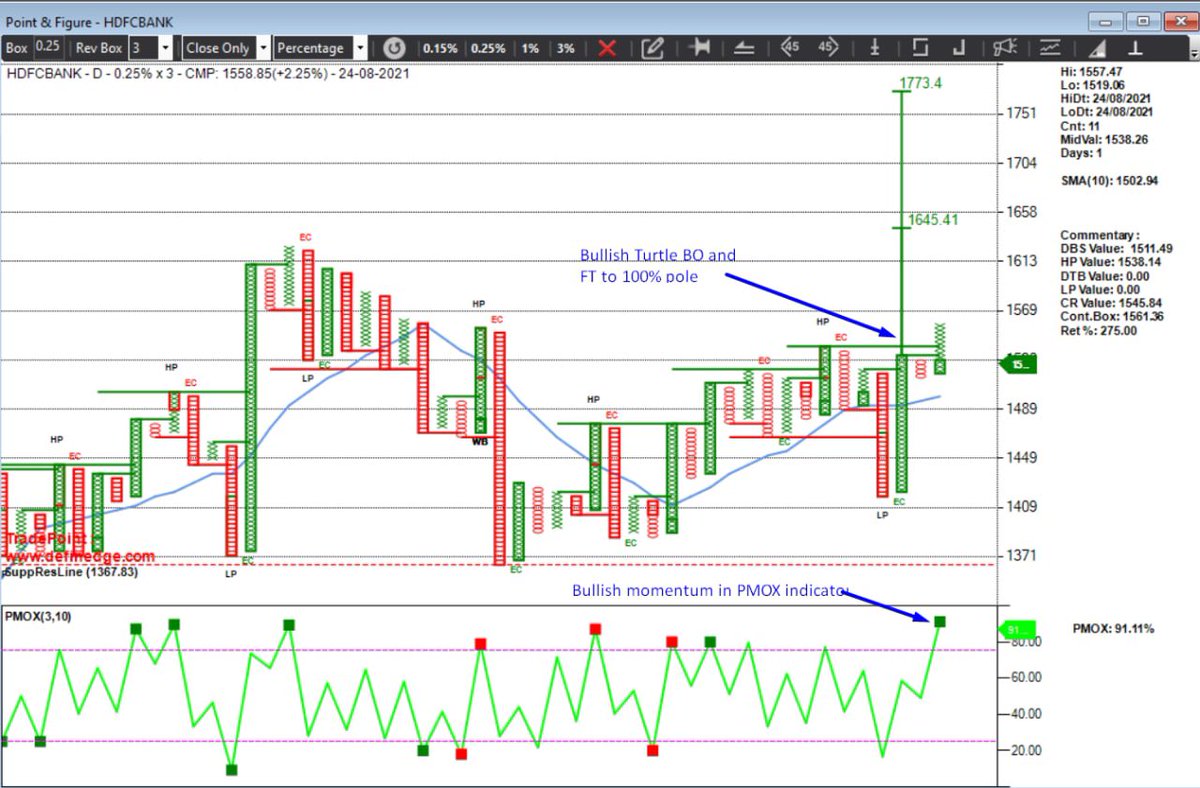Open the pencil edit annotation tool
The width and height of the screenshot is (1200, 788).
(653, 47)
